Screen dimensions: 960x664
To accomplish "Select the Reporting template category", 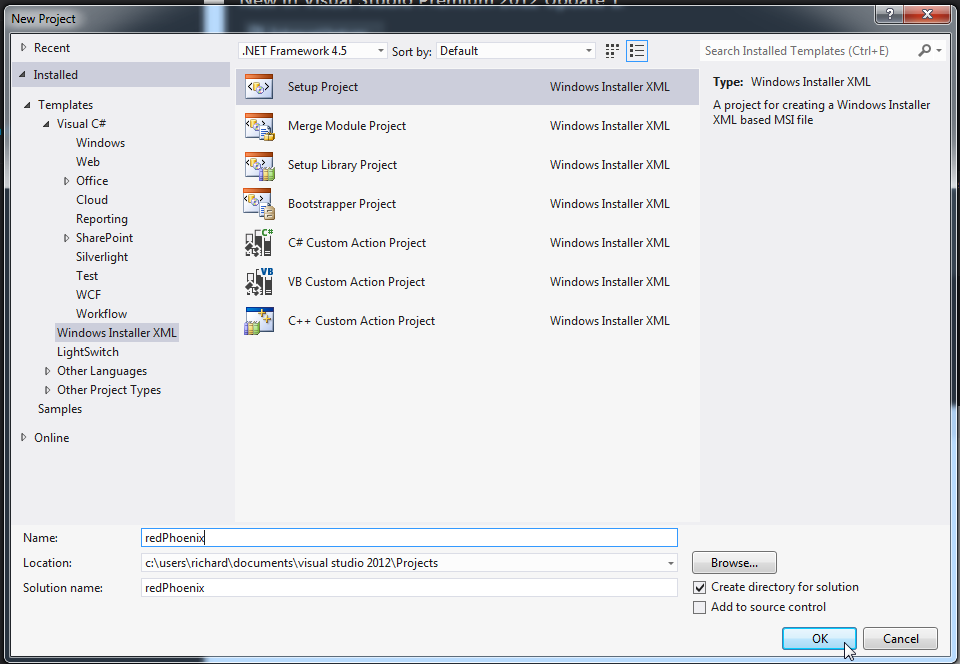I will 102,218.
